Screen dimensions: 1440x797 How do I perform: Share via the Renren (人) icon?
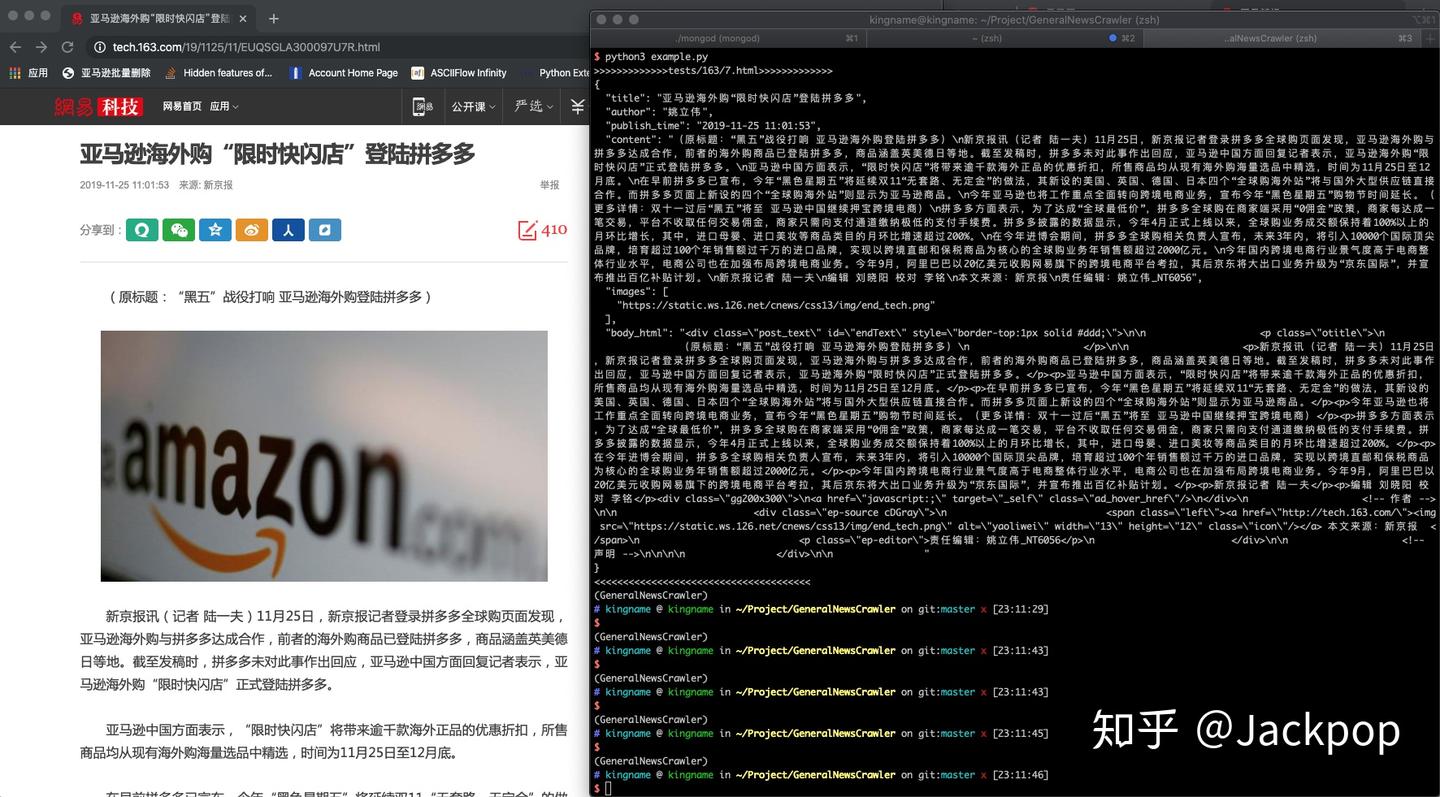tap(288, 230)
